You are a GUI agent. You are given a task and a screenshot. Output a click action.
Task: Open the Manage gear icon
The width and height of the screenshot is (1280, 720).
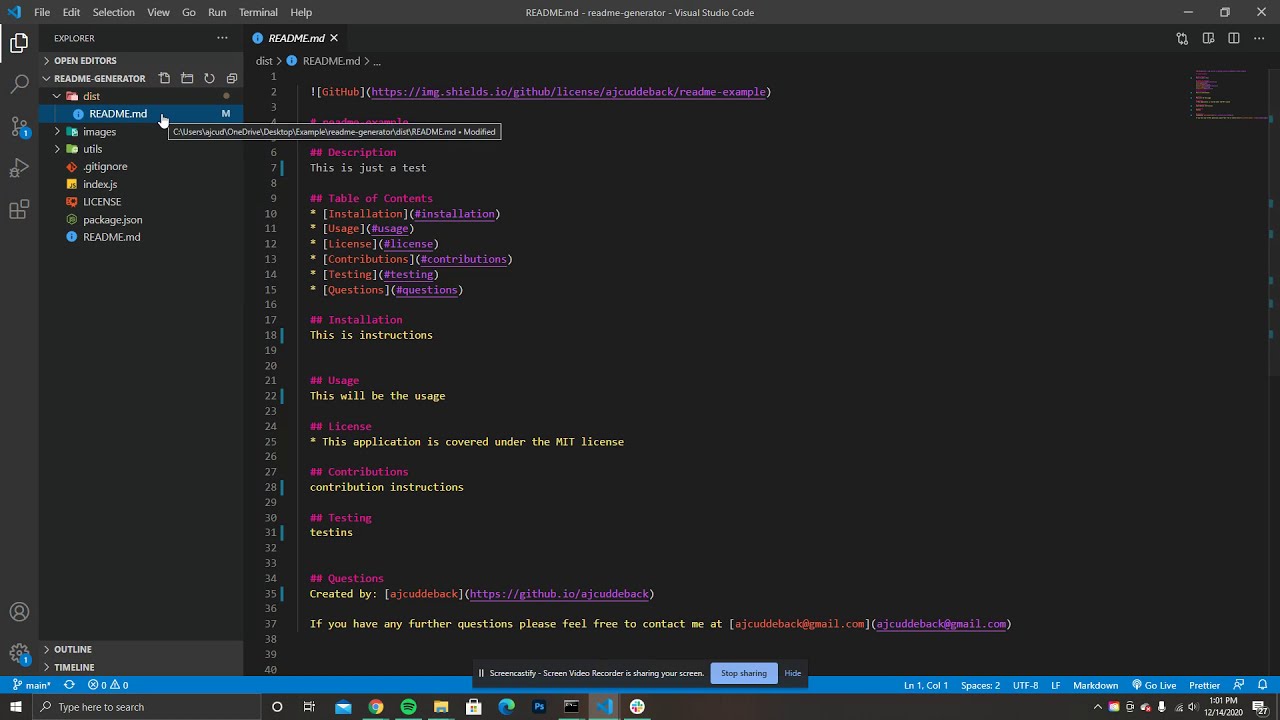coord(19,654)
